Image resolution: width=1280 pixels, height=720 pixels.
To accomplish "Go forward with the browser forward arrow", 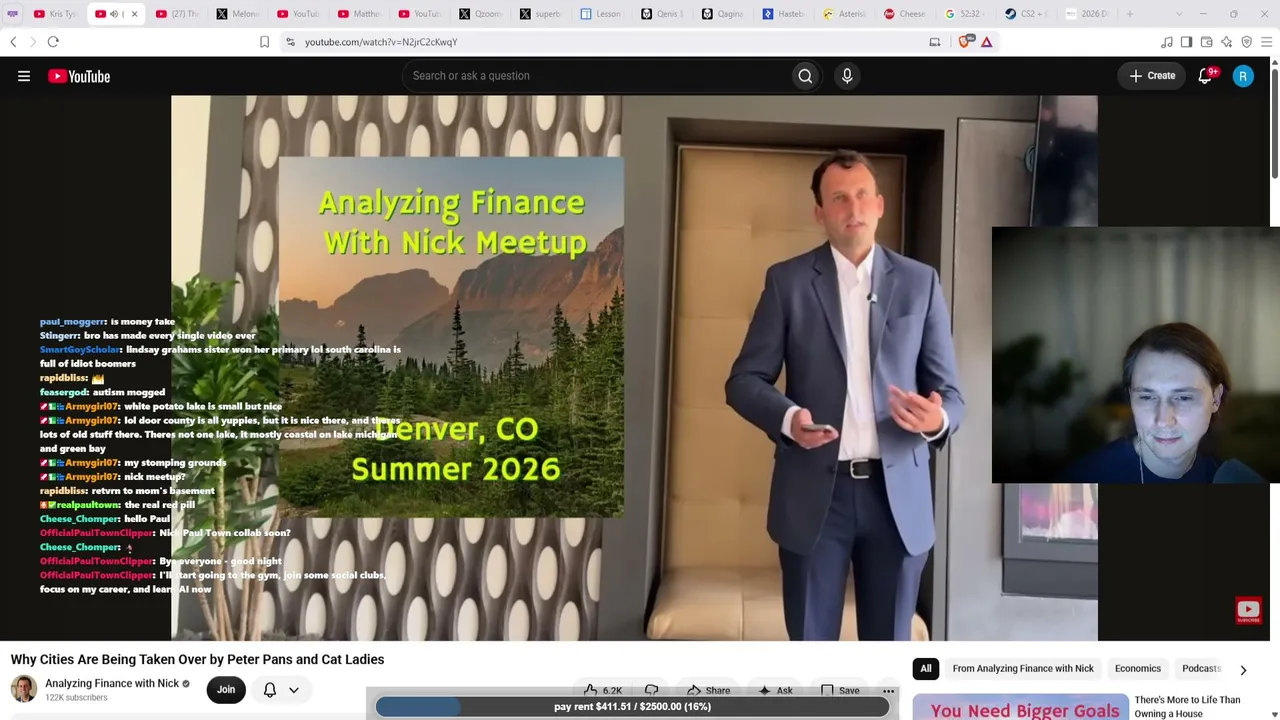I will point(32,42).
